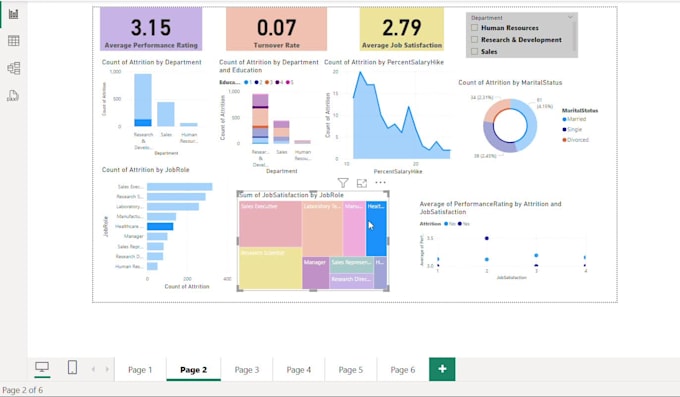Switch to Page 3 tab

pos(247,370)
